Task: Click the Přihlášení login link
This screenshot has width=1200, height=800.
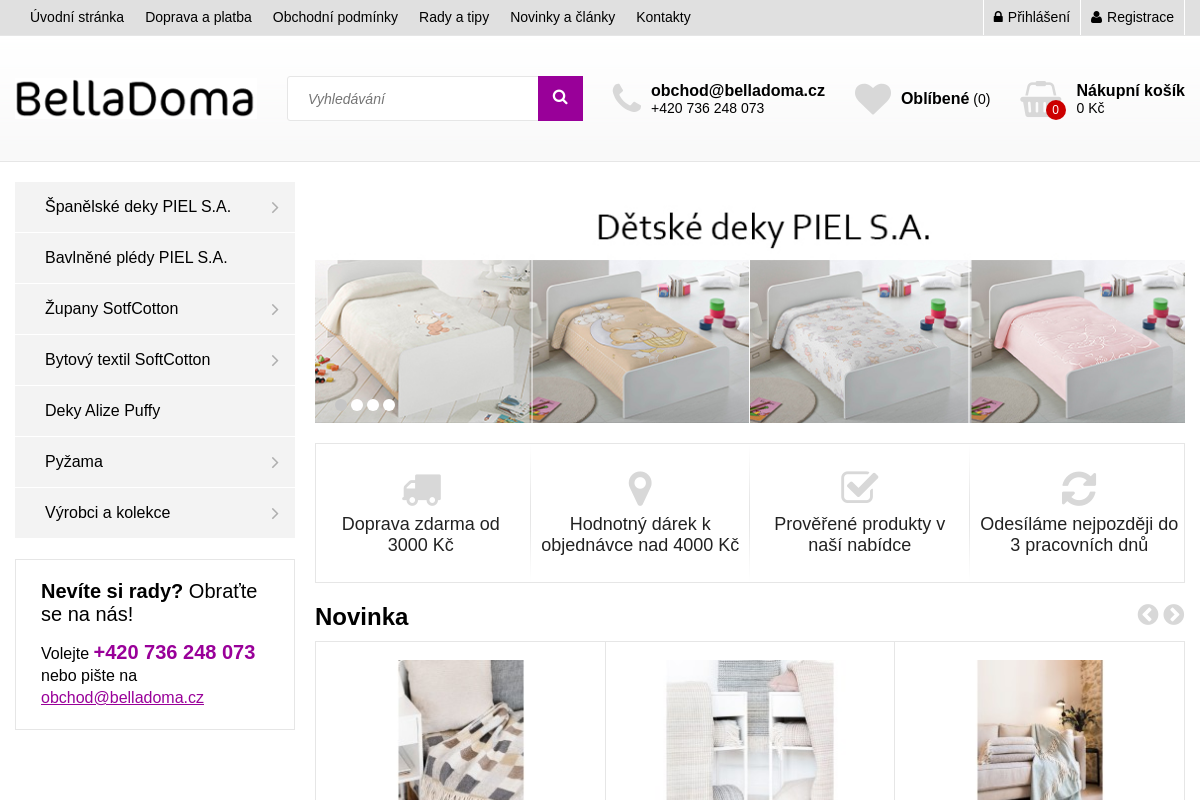Action: coord(1032,17)
